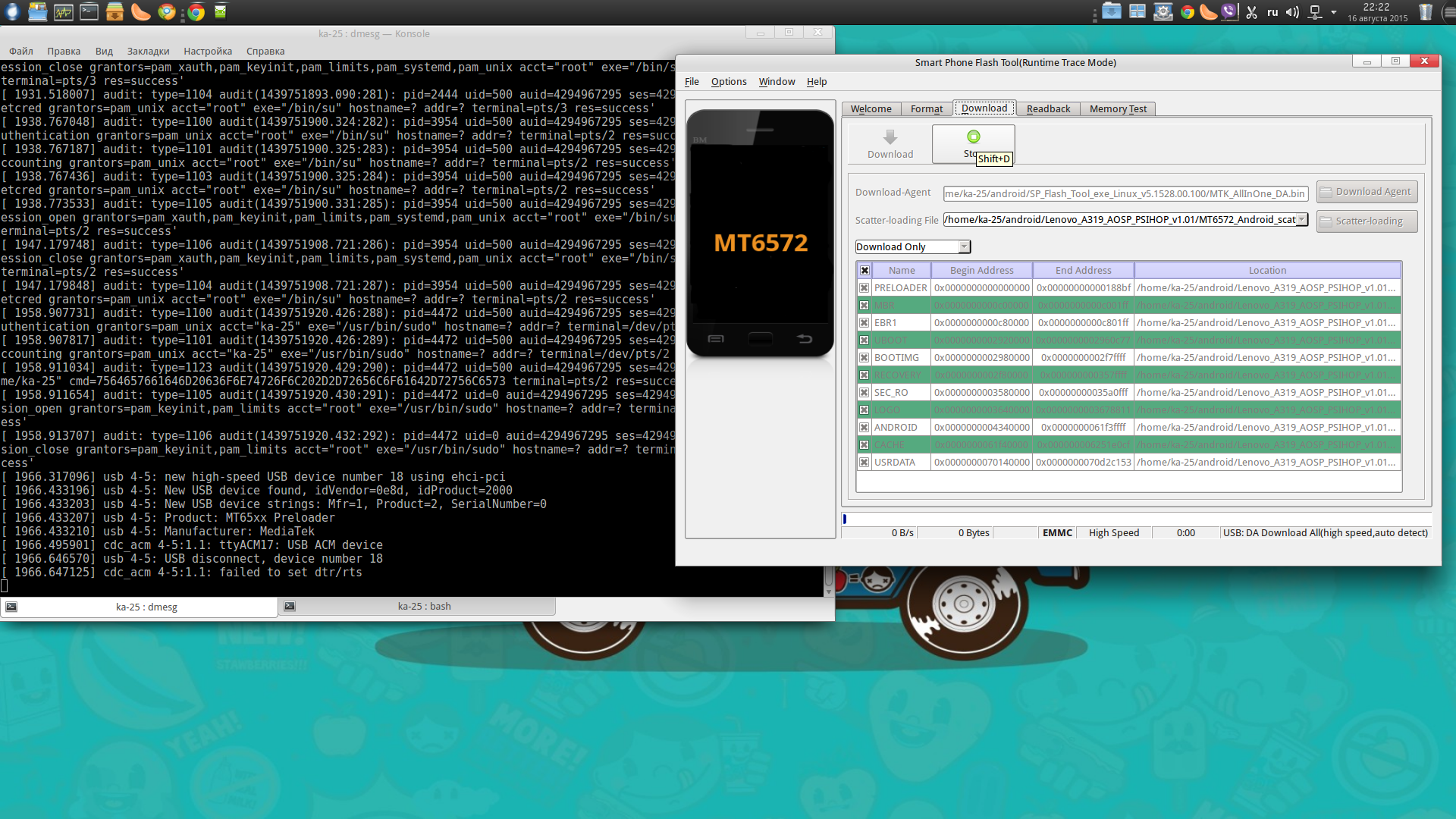1456x819 pixels.
Task: Uncheck the PRELOADER partition checkbox
Action: pyautogui.click(x=864, y=288)
